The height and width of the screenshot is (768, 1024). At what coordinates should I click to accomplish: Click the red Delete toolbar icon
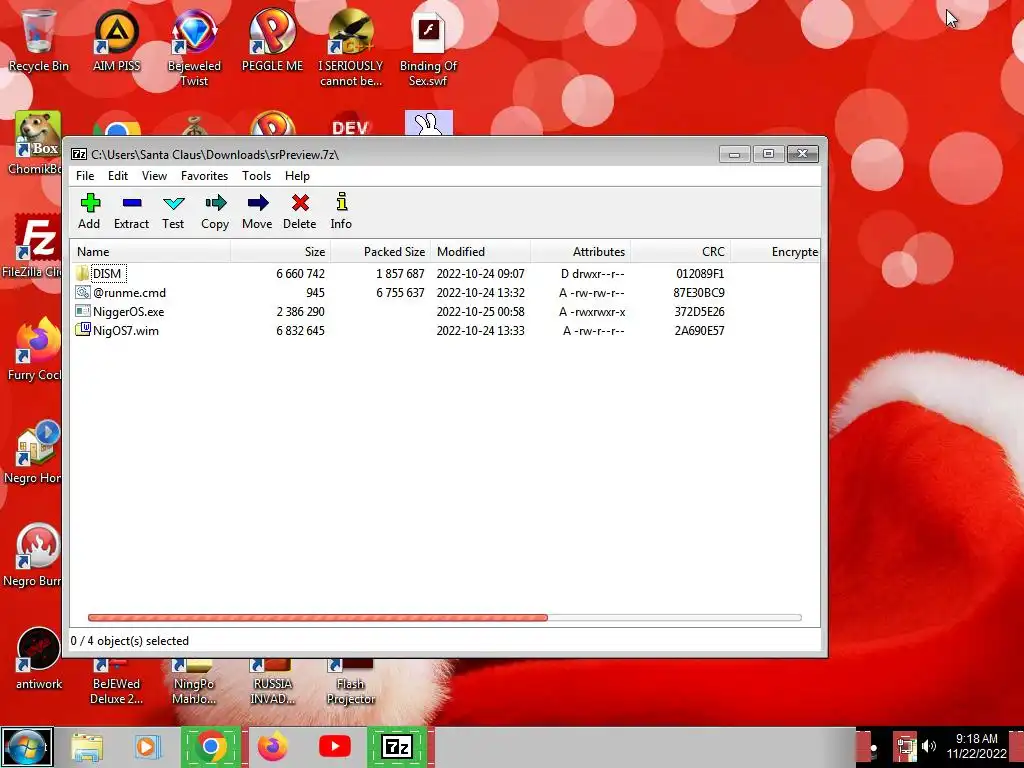tap(300, 203)
